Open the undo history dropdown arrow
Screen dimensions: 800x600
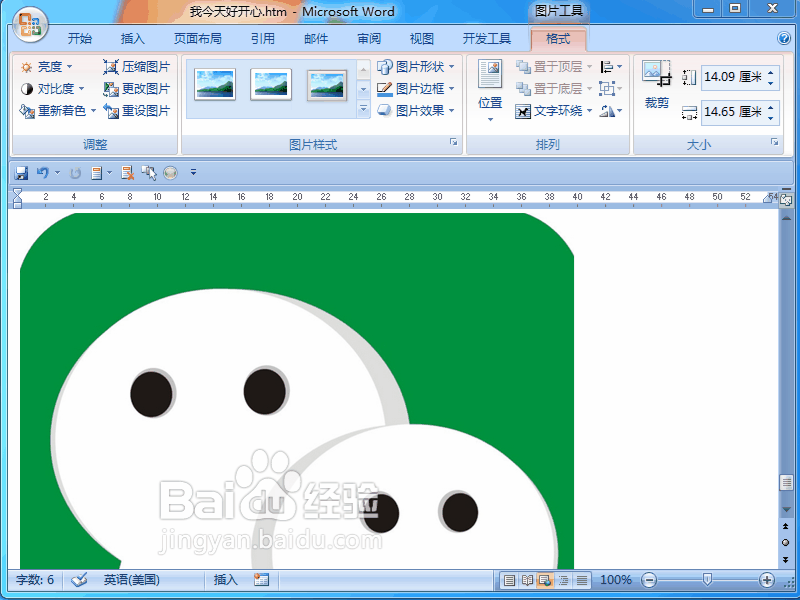click(57, 173)
